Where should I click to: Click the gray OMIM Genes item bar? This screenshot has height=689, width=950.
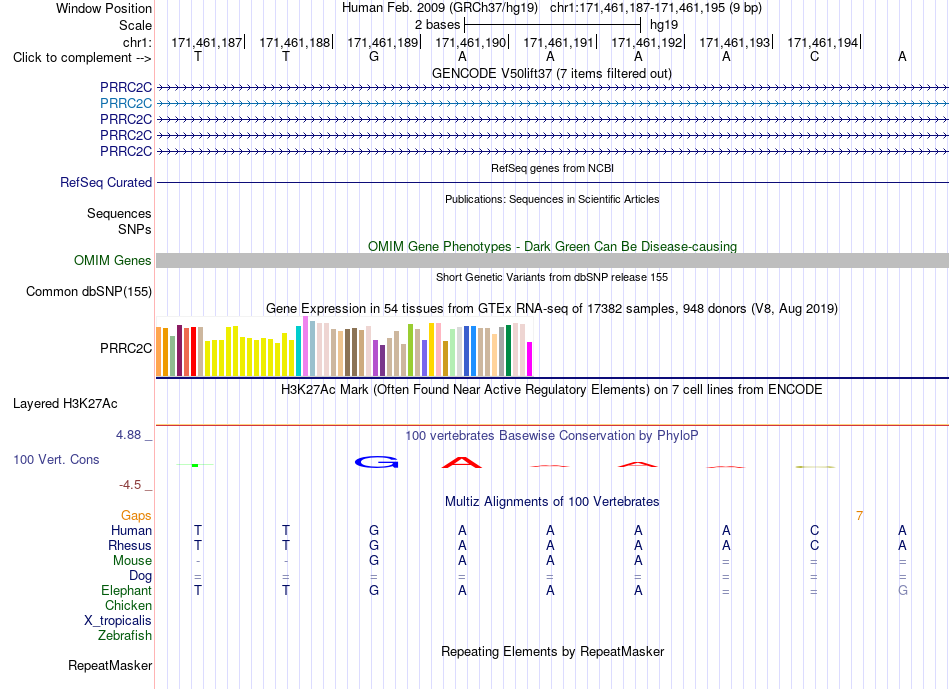coord(553,261)
